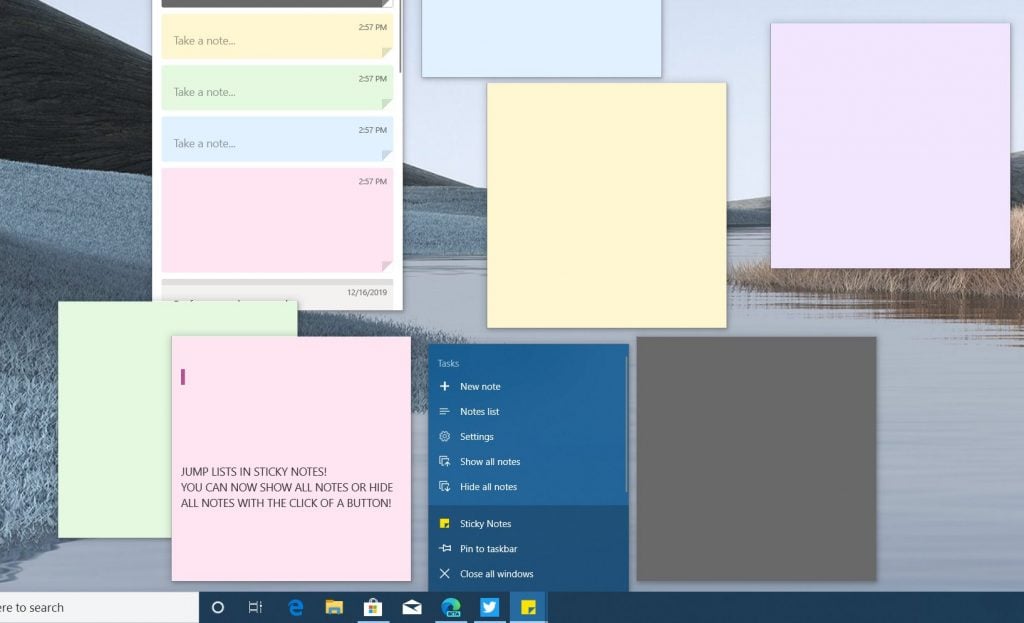The image size is (1024, 623).
Task: Select New note in the jump list
Action: coord(480,387)
